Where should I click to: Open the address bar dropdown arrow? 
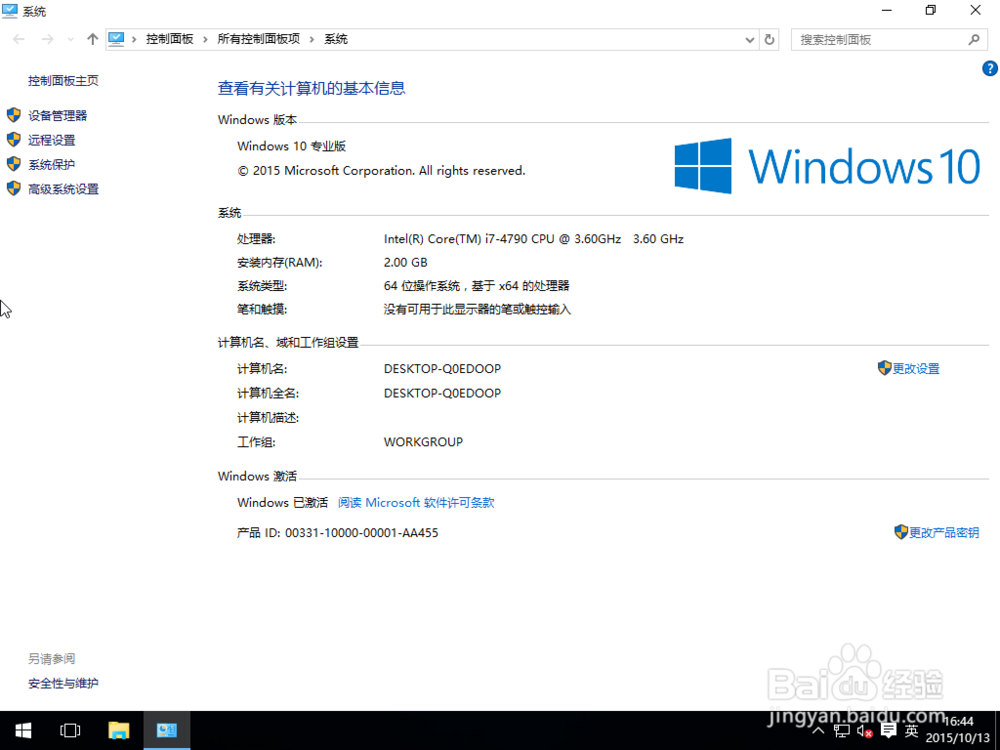point(748,39)
